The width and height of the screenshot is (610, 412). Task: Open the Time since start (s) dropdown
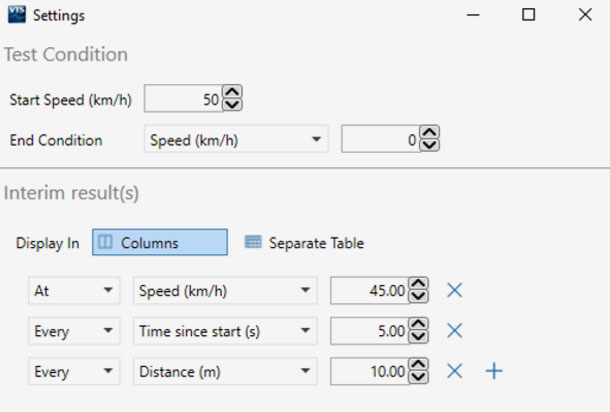click(x=224, y=331)
